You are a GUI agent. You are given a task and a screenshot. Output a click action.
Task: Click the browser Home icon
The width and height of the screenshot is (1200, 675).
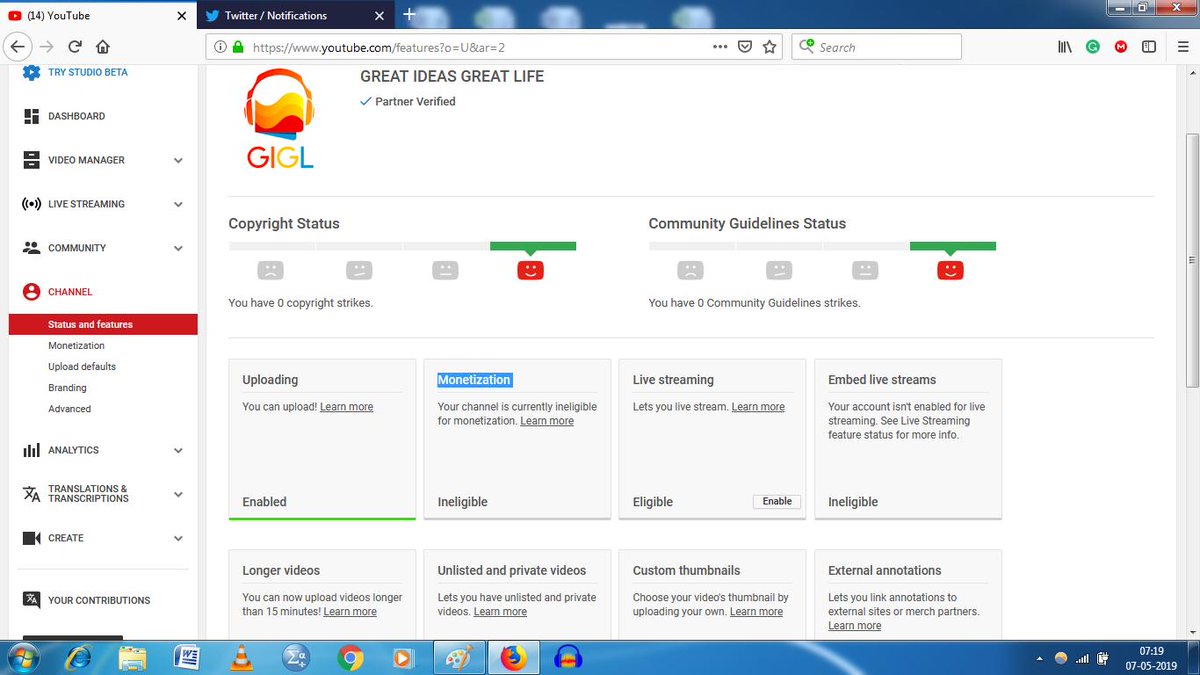(x=102, y=47)
